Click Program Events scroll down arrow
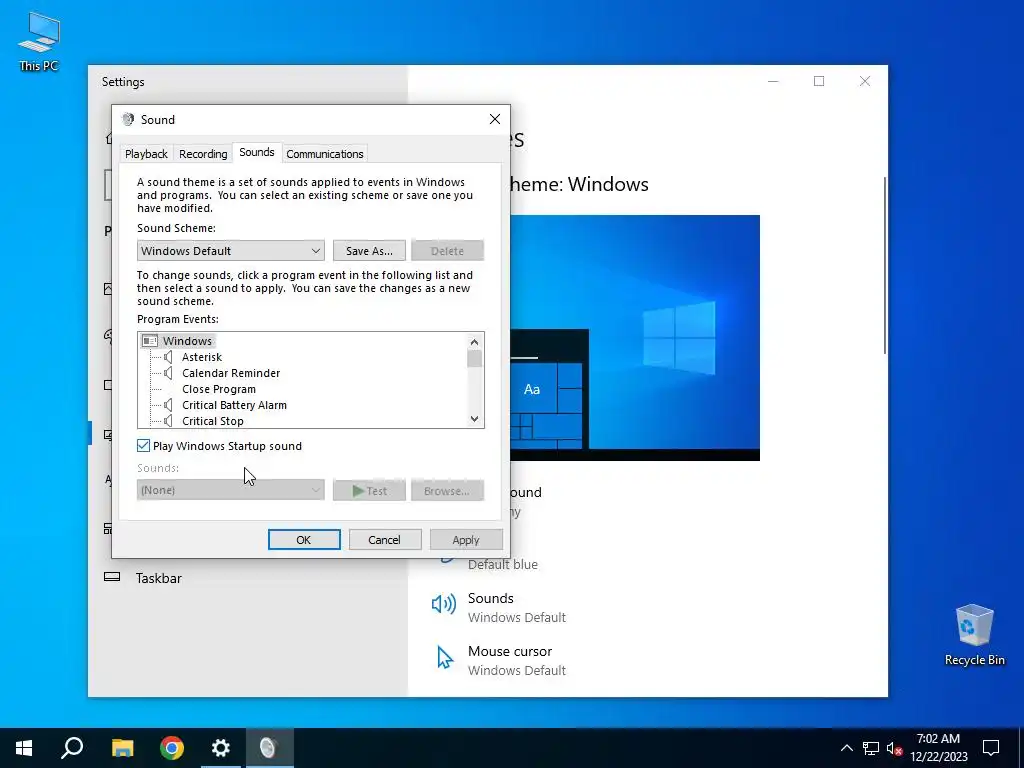The height and width of the screenshot is (768, 1024). pos(475,419)
